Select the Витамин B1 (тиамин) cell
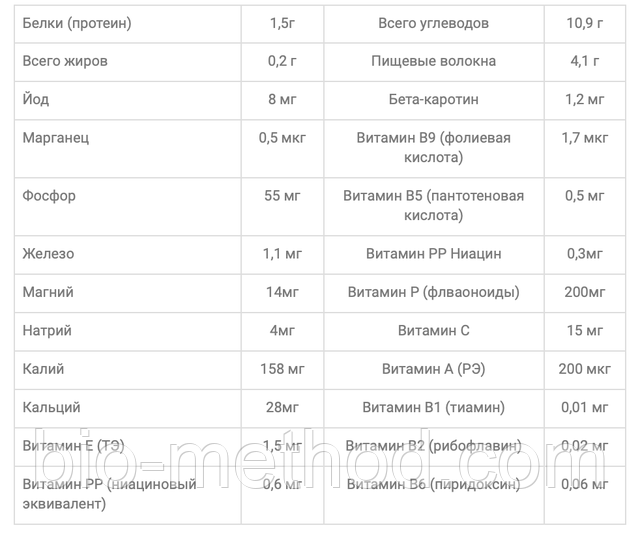640x534 pixels. coord(433,408)
